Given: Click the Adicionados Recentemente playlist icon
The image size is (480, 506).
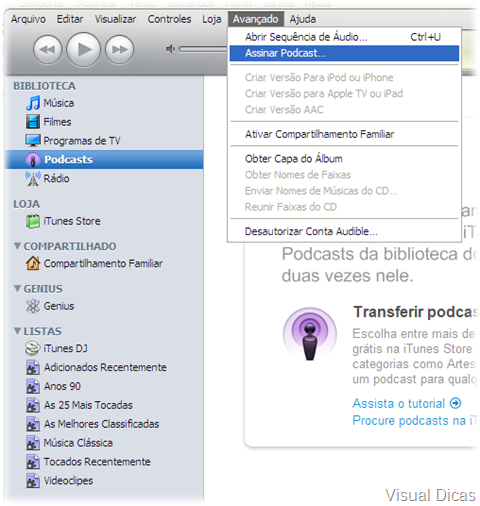Looking at the screenshot, I should pyautogui.click(x=33, y=367).
